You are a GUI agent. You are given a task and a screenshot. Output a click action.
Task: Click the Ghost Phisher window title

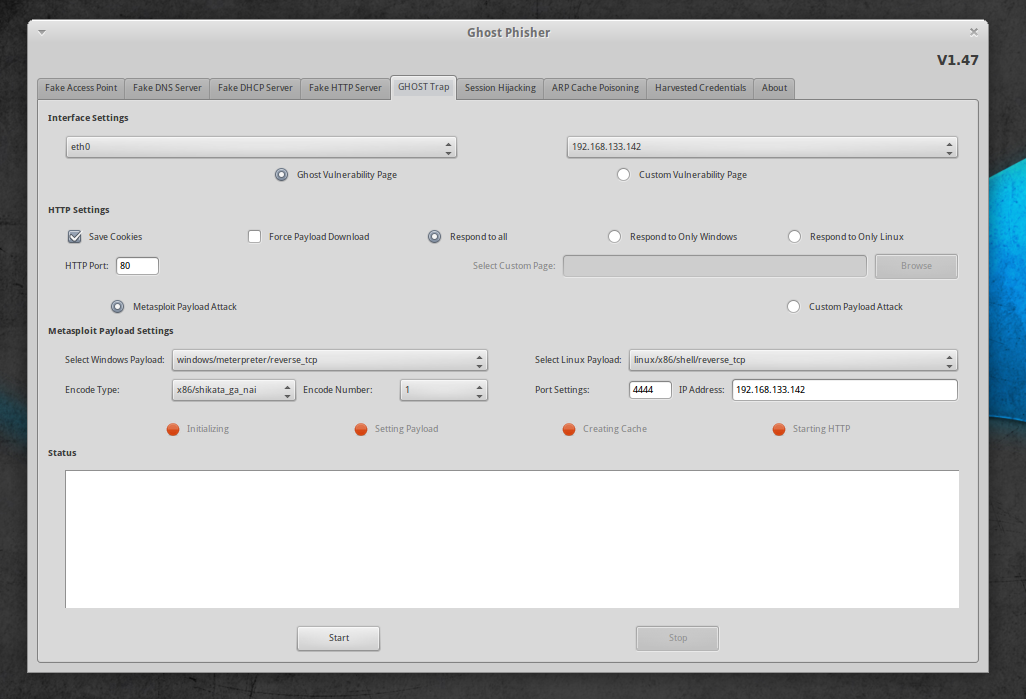click(x=508, y=33)
